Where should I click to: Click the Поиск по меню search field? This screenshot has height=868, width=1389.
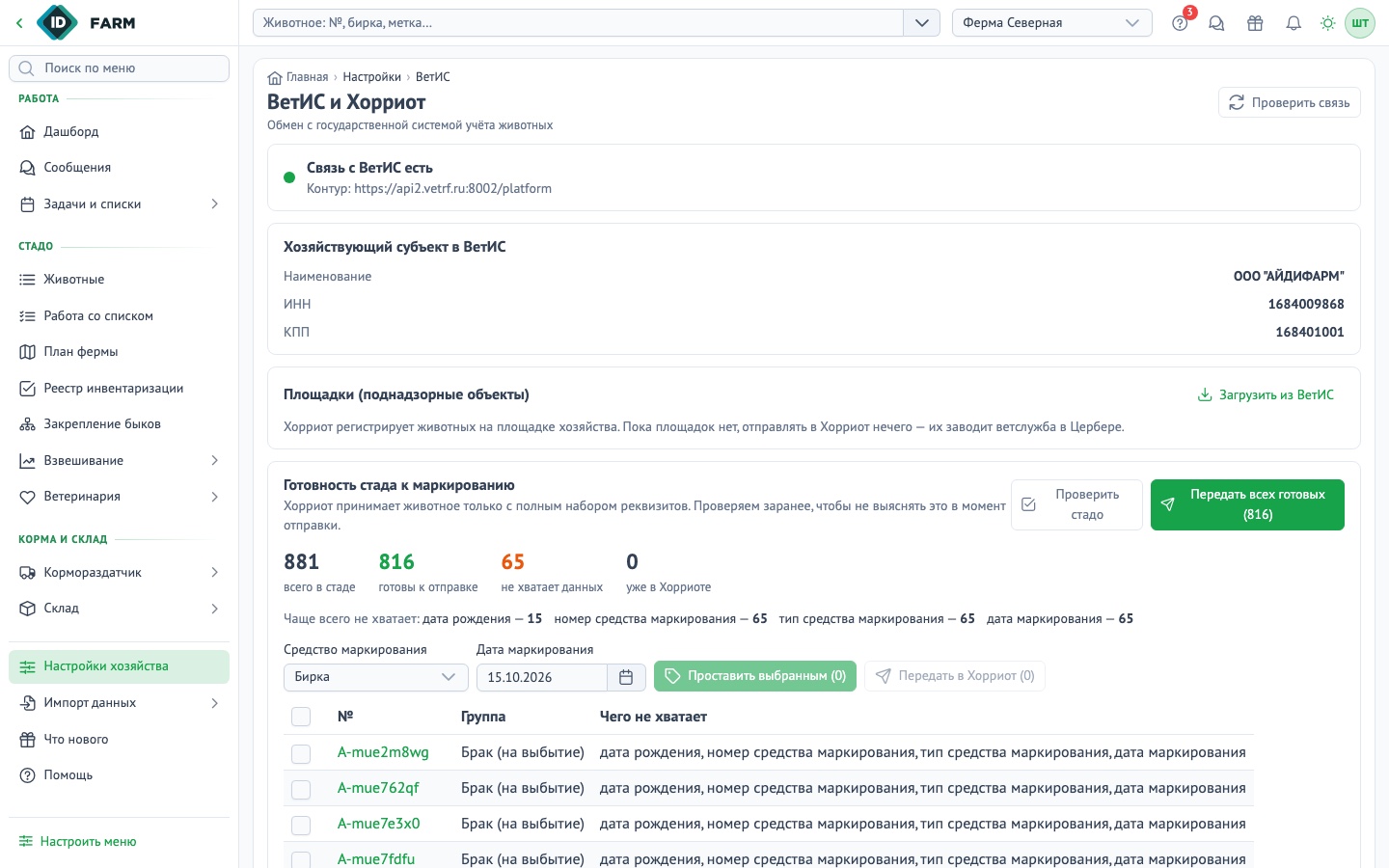(x=119, y=68)
